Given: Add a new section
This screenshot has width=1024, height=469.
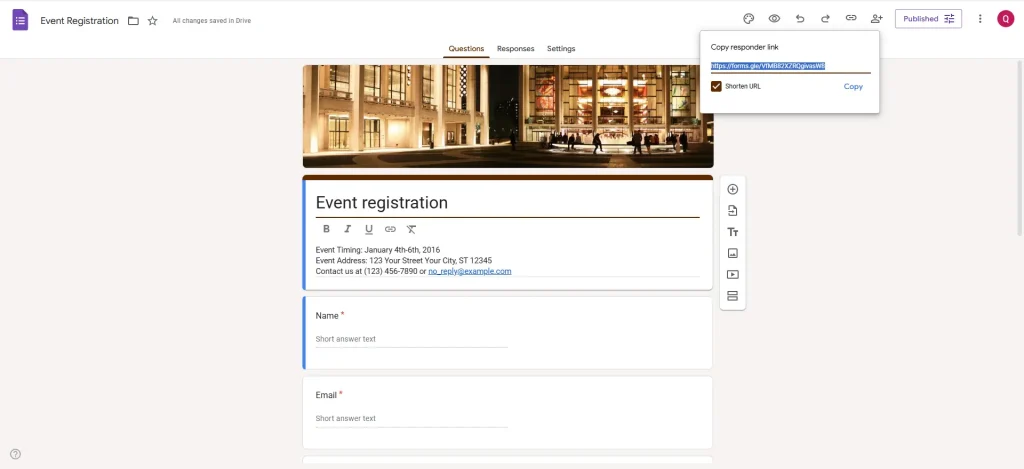Looking at the screenshot, I should pyautogui.click(x=732, y=296).
